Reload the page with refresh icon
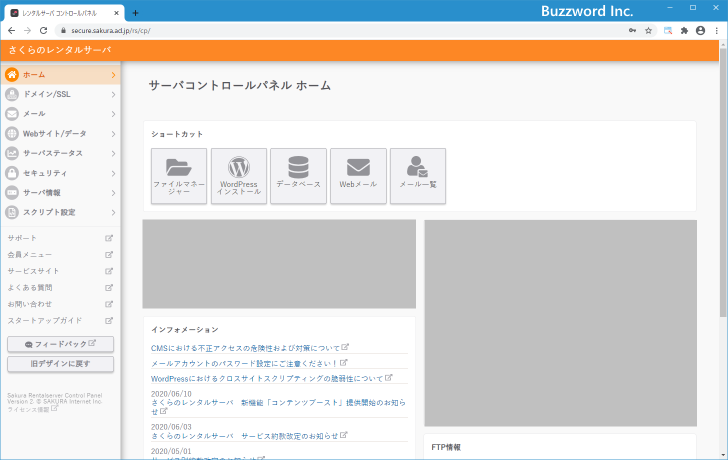 (x=44, y=31)
